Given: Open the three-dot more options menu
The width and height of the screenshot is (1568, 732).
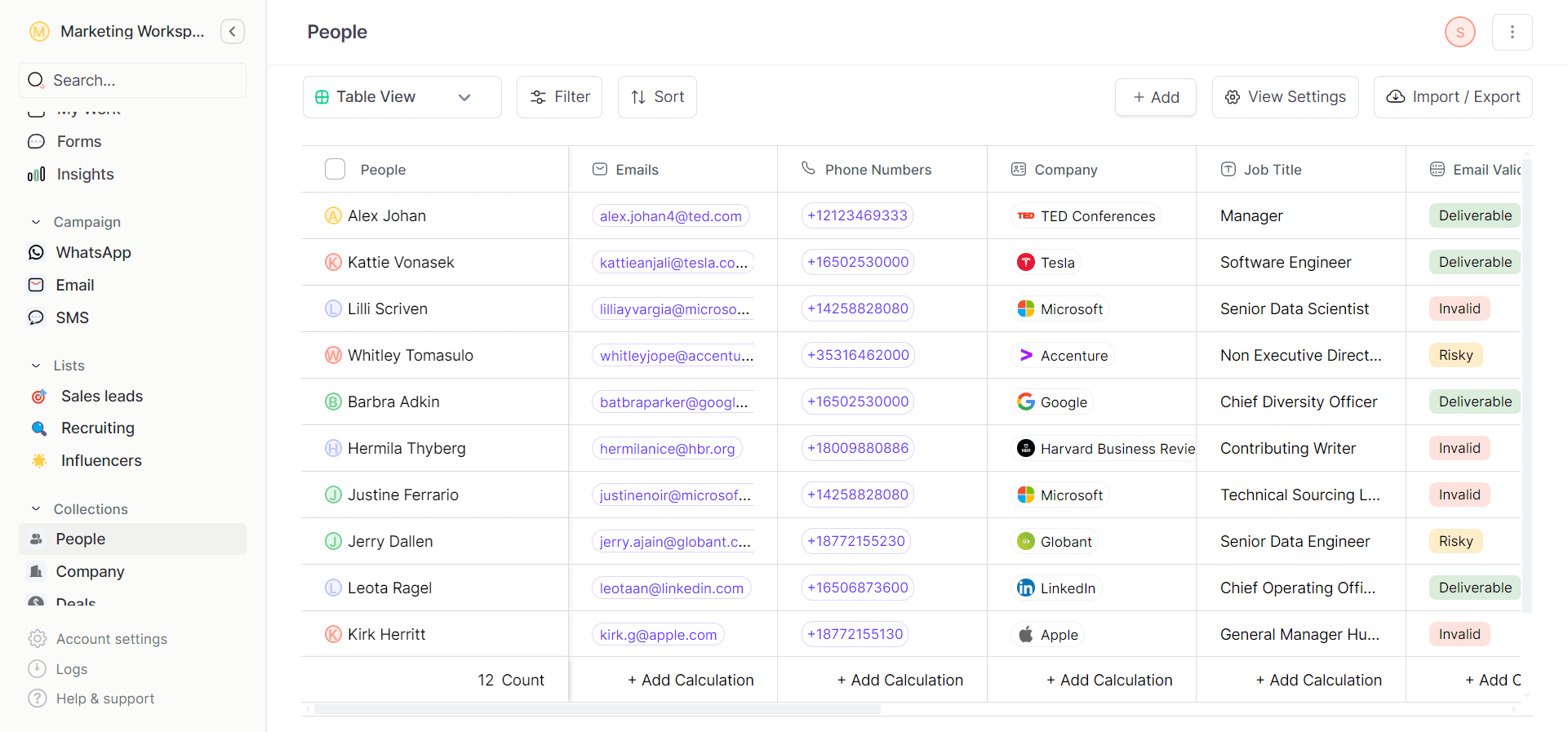Looking at the screenshot, I should [1512, 32].
